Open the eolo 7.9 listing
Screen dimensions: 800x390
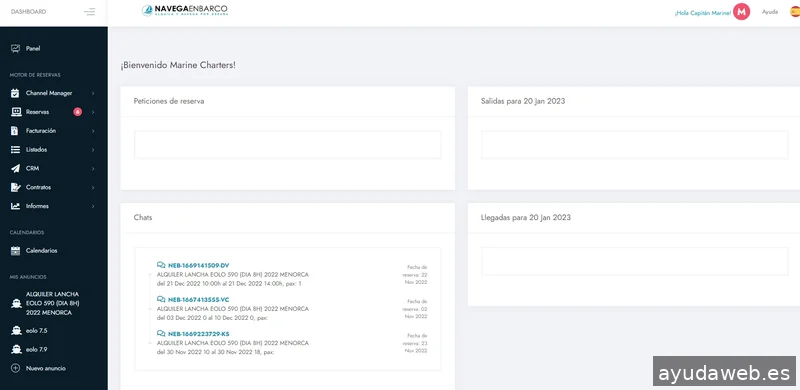[37, 350]
